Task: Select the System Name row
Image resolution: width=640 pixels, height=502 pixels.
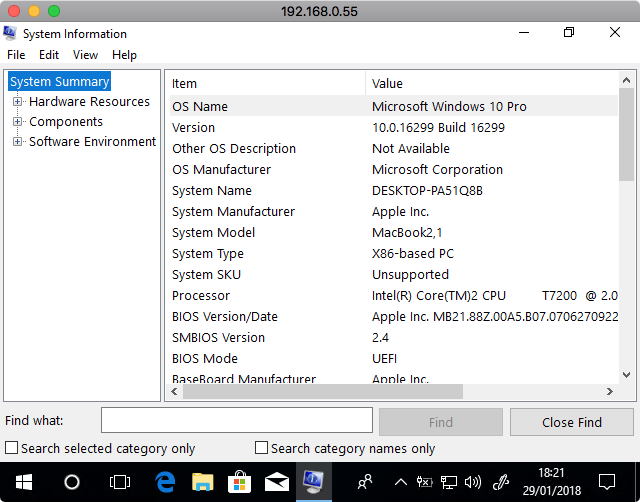Action: (x=393, y=190)
